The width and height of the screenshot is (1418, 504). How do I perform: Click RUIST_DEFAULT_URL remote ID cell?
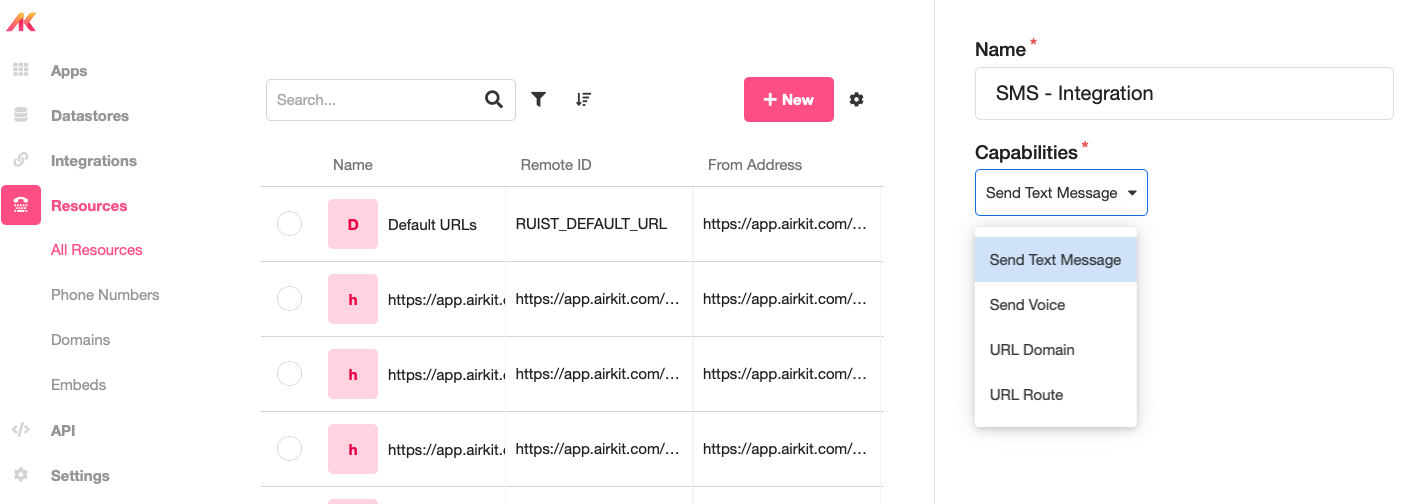pyautogui.click(x=591, y=224)
